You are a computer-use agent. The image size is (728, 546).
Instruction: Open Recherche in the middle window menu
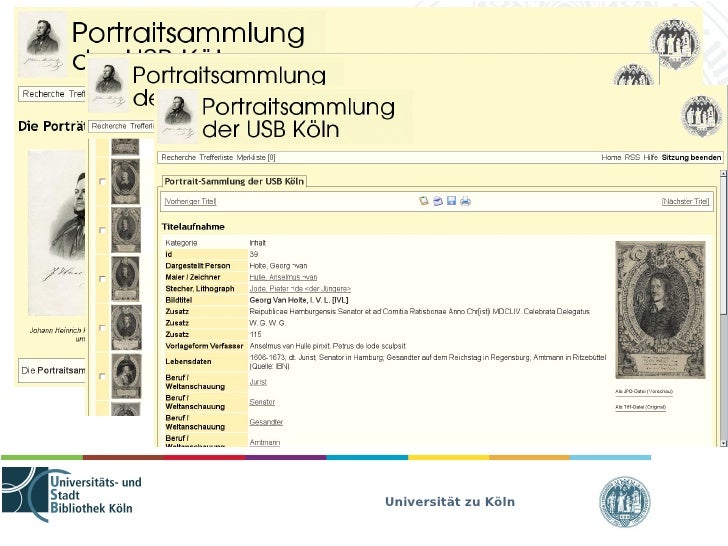(109, 126)
